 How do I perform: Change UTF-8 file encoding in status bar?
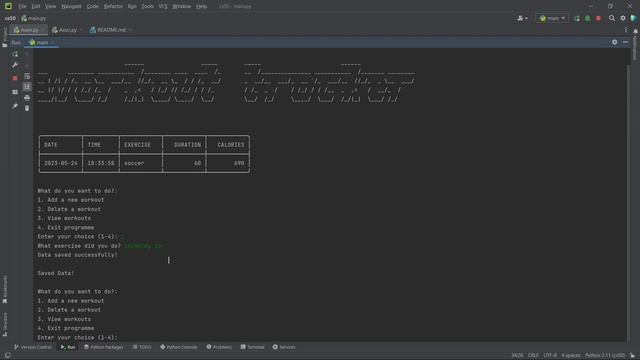click(550, 356)
